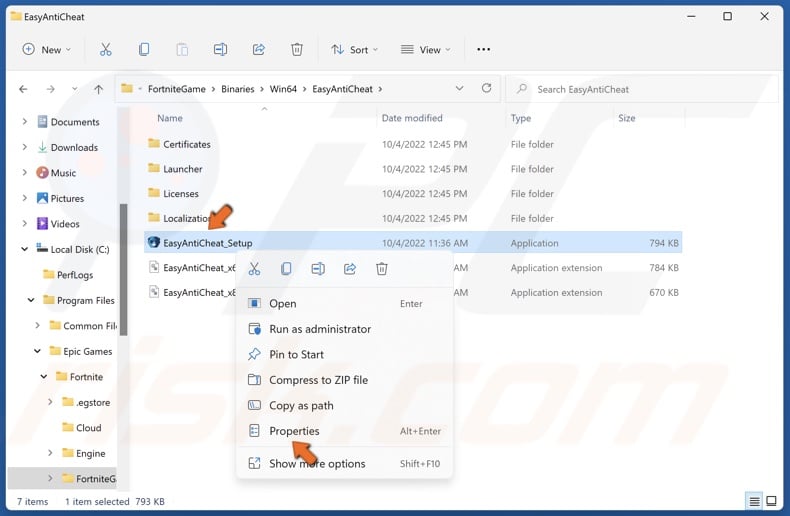Click the Cut icon in the top toolbar
The width and height of the screenshot is (790, 516).
pos(105,49)
